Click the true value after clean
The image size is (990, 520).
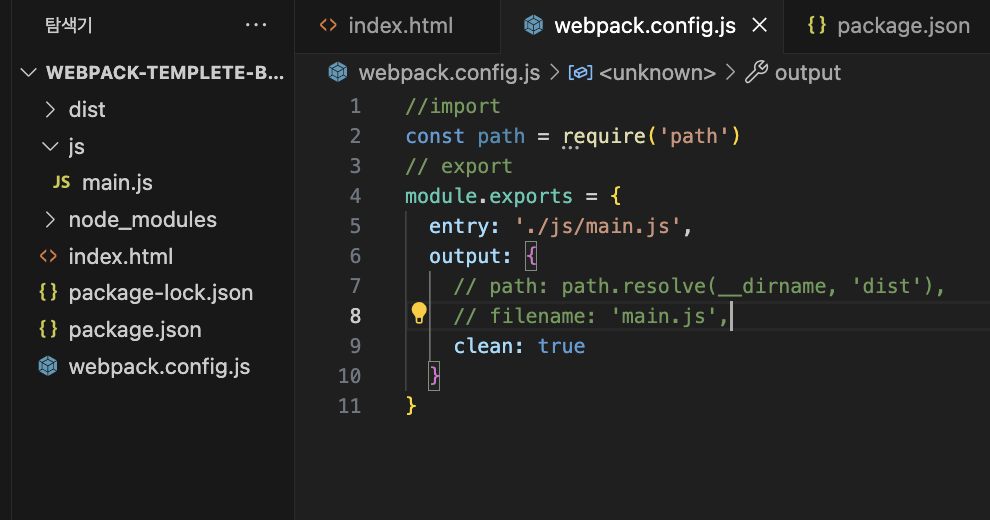tap(561, 346)
